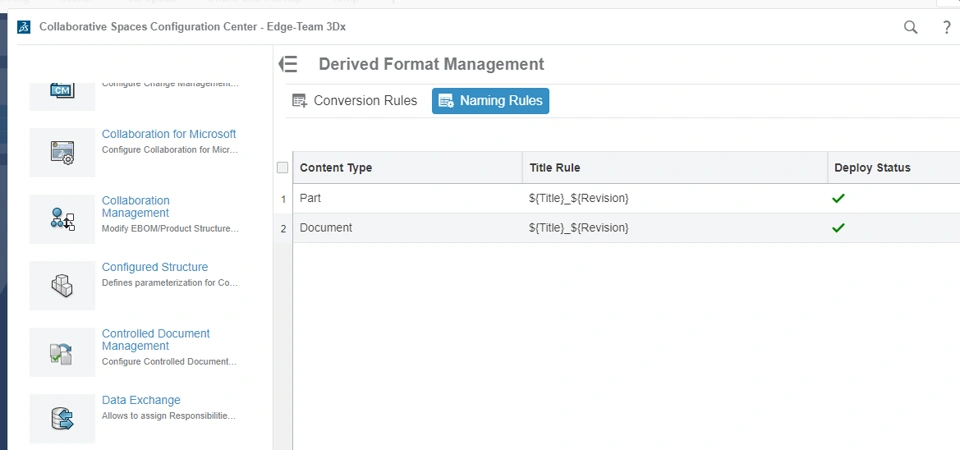Screen dimensions: 960x450
Task: Open the Configured Structure link
Action: point(155,267)
